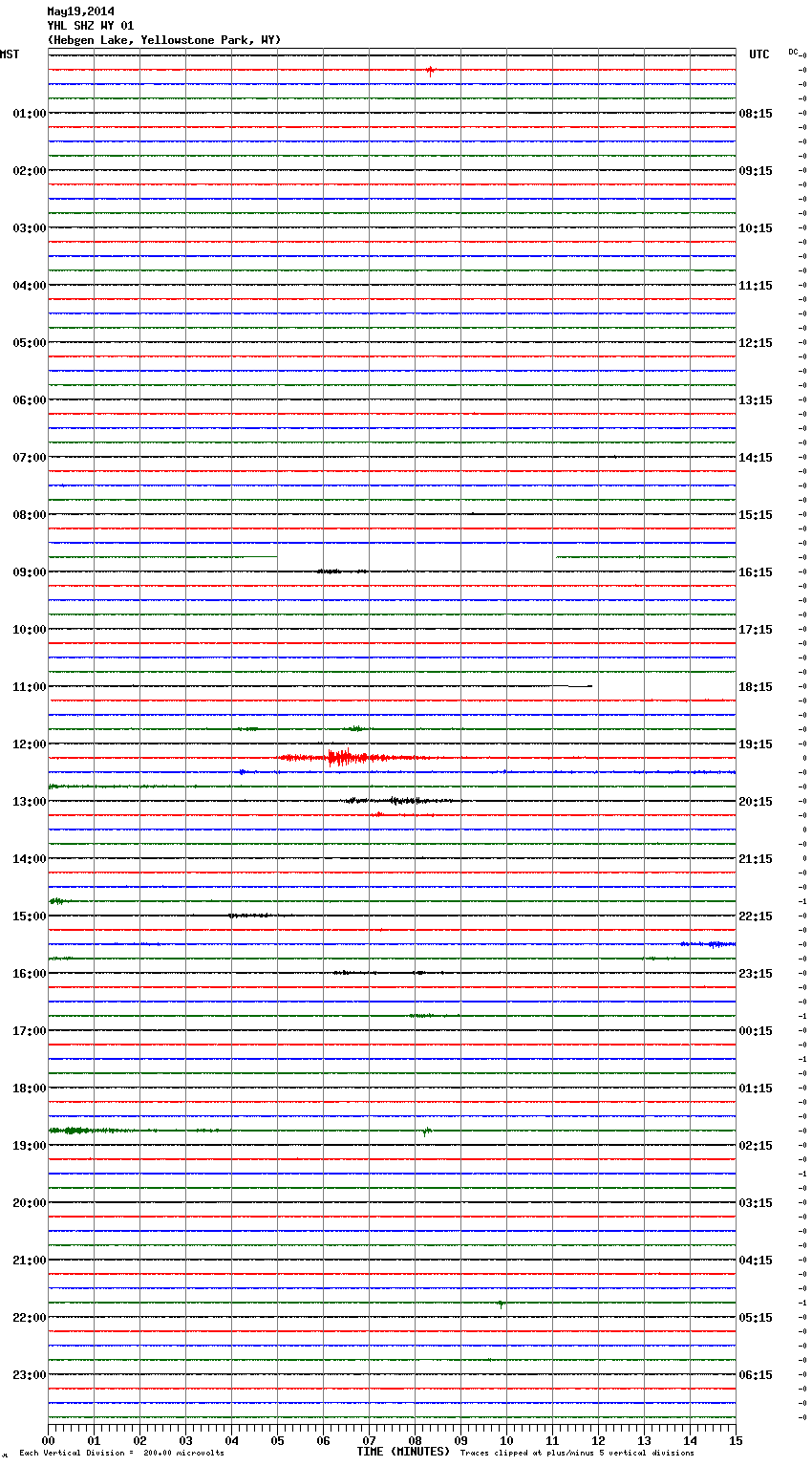812x1466 pixels.
Task: Click the vertical division microvolts scale note
Action: (121, 1453)
